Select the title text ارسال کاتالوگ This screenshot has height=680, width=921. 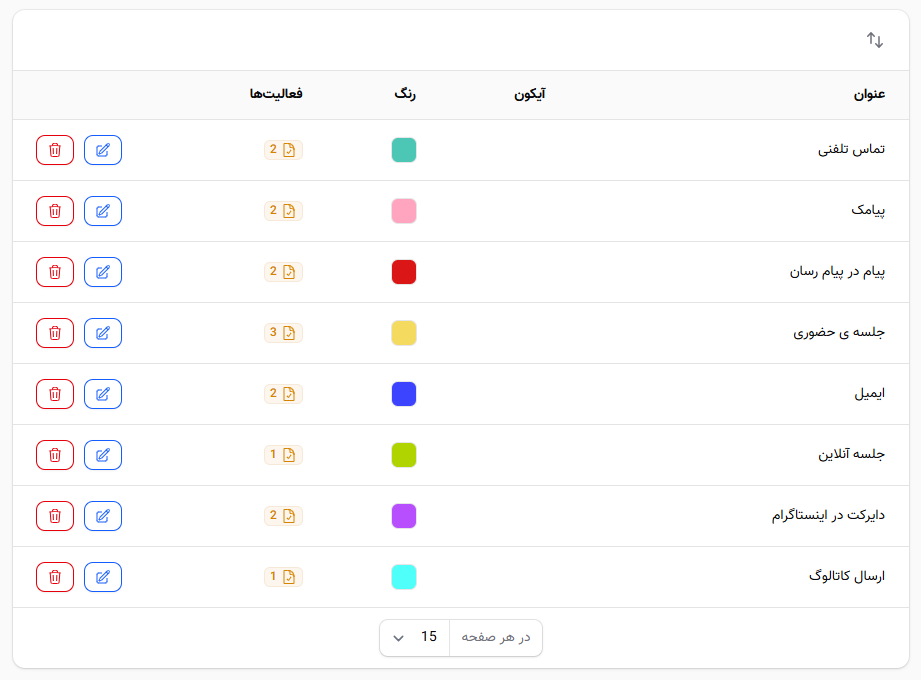pos(847,576)
